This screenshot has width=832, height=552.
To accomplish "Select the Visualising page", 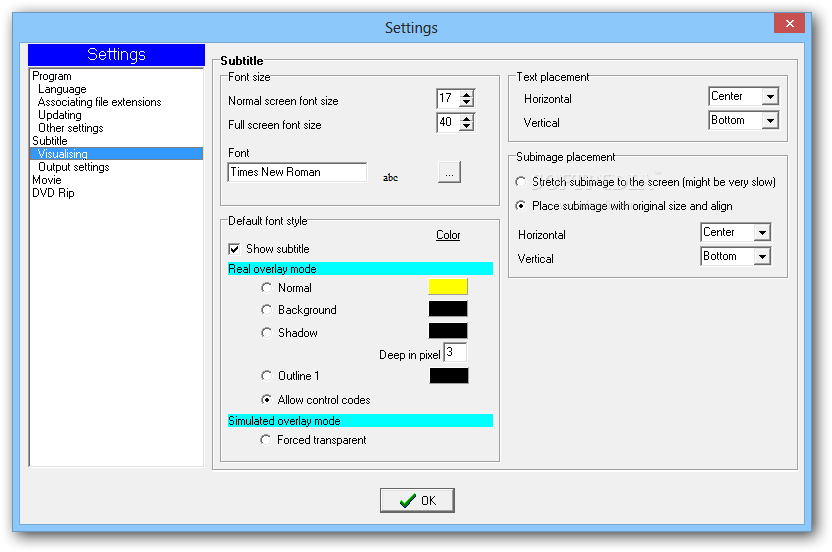I will point(116,154).
